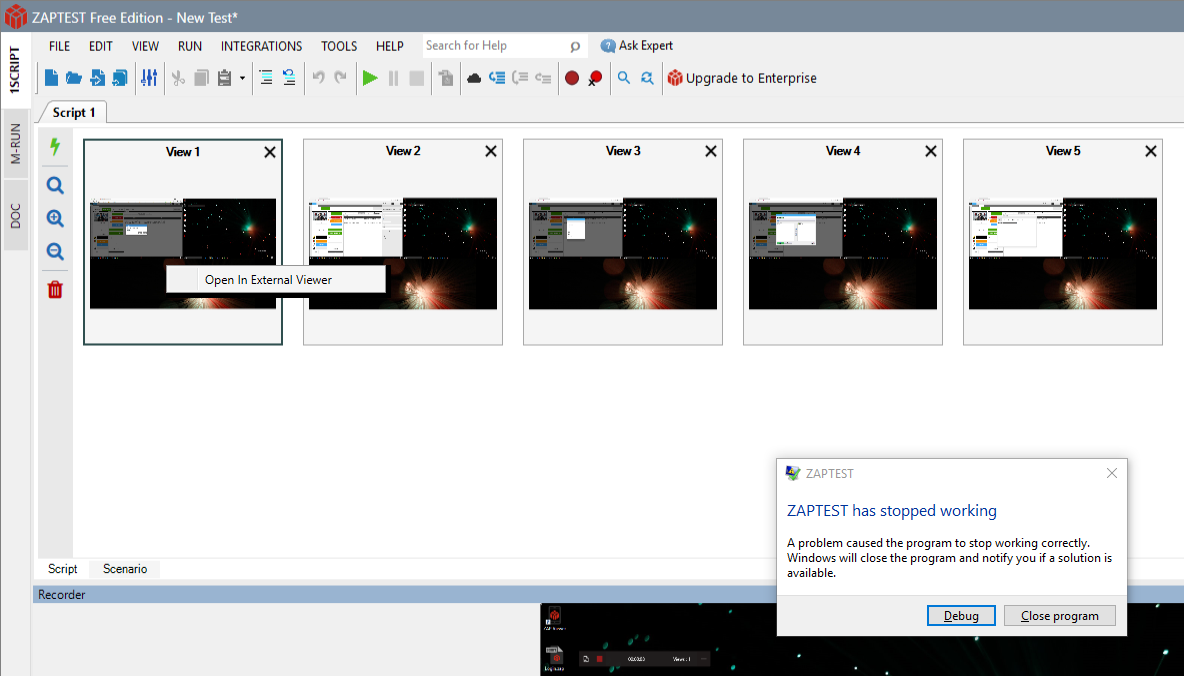Image resolution: width=1184 pixels, height=676 pixels.
Task: Click the Open folder toolbar icon
Action: point(74,78)
